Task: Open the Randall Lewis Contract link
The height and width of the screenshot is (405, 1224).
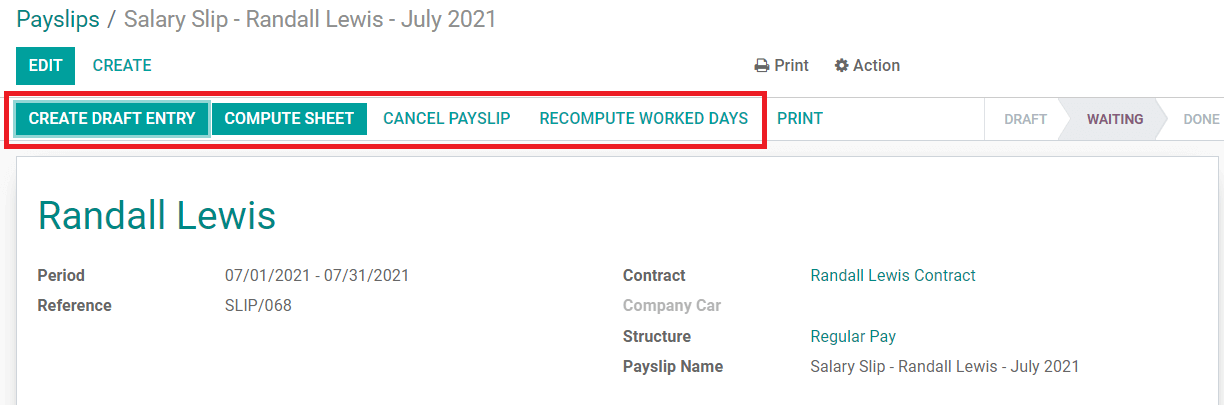Action: 893,275
